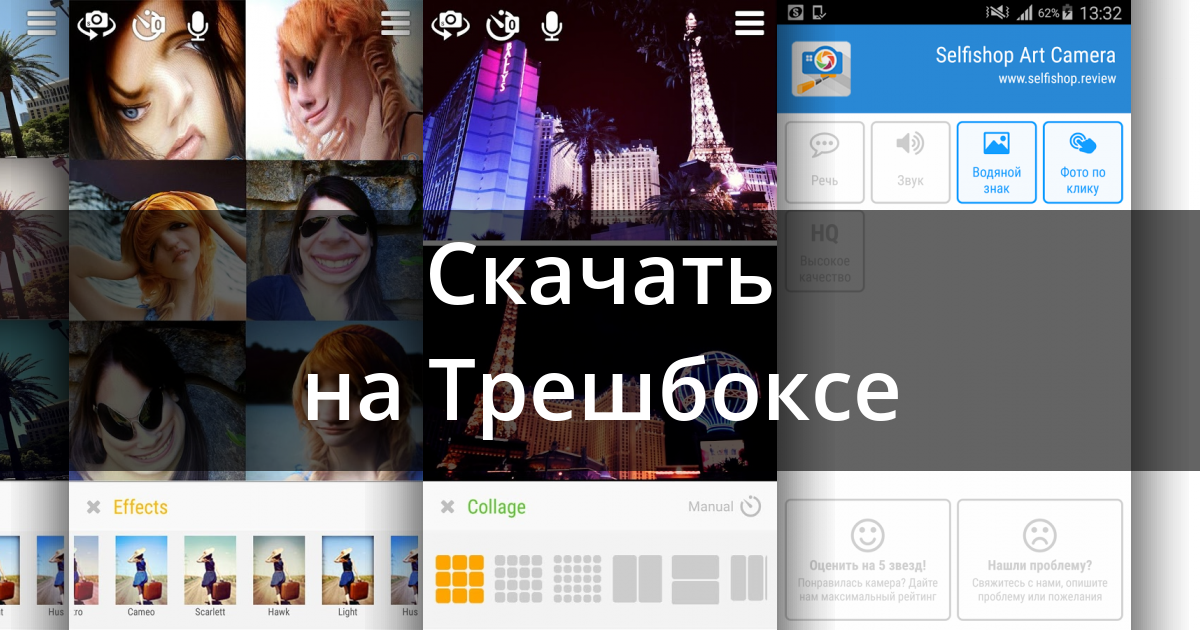Image resolution: width=1200 pixels, height=630 pixels.
Task: Select the orange 3x3 collage grid
Action: pyautogui.click(x=460, y=579)
